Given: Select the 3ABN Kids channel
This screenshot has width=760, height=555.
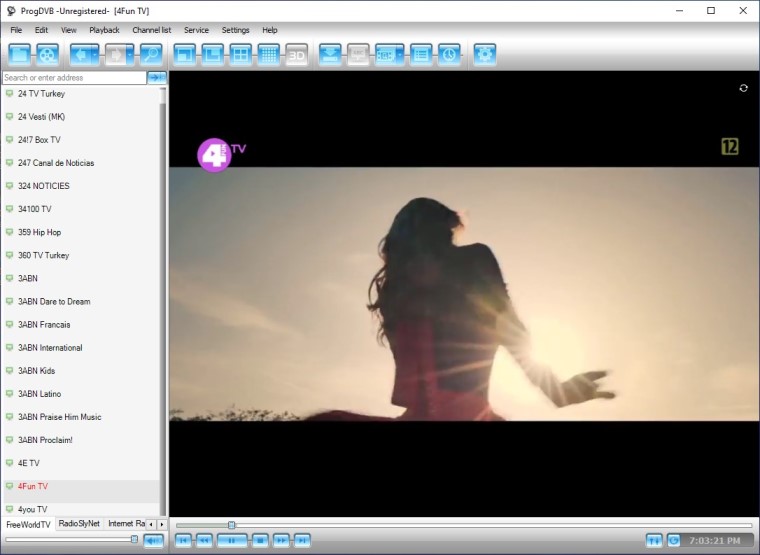Looking at the screenshot, I should (x=36, y=371).
